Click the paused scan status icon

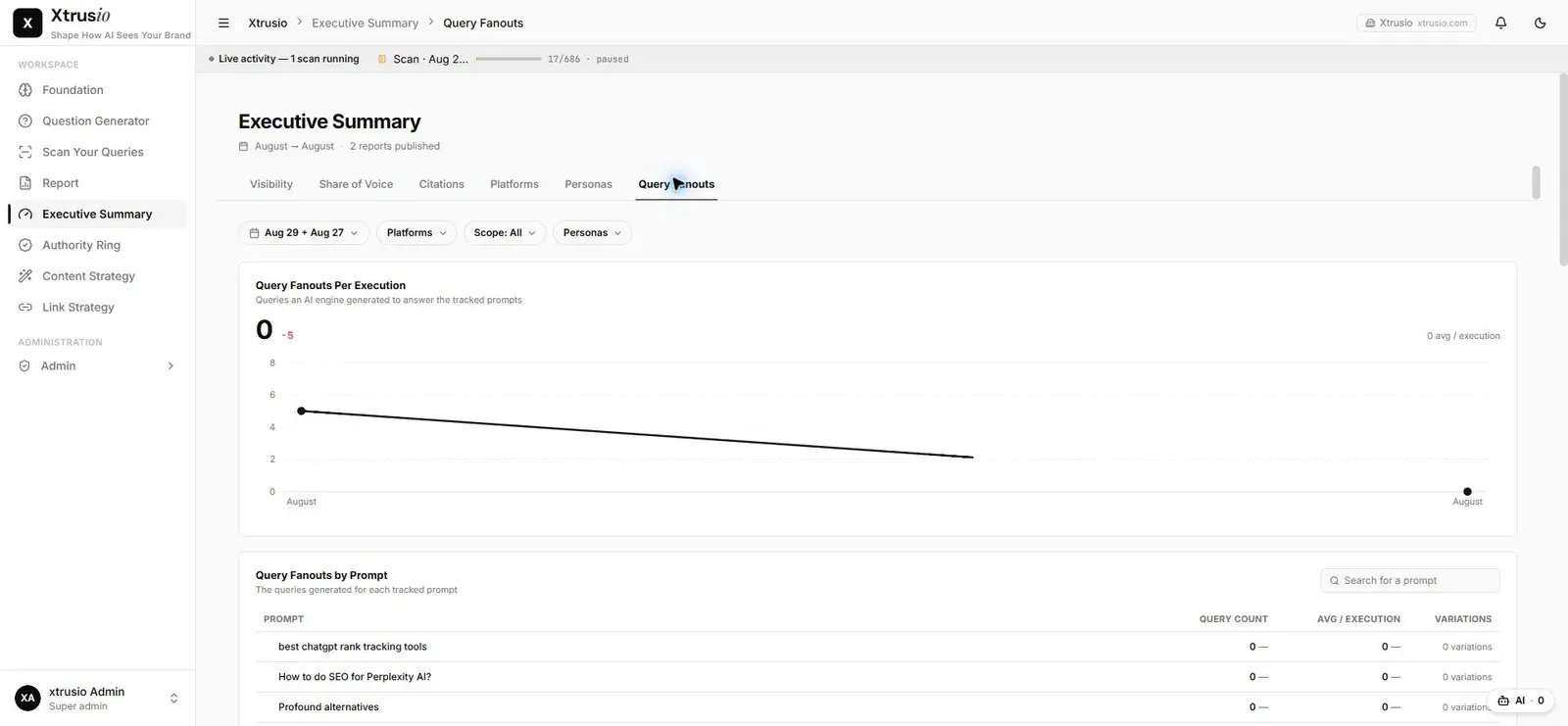[x=382, y=59]
